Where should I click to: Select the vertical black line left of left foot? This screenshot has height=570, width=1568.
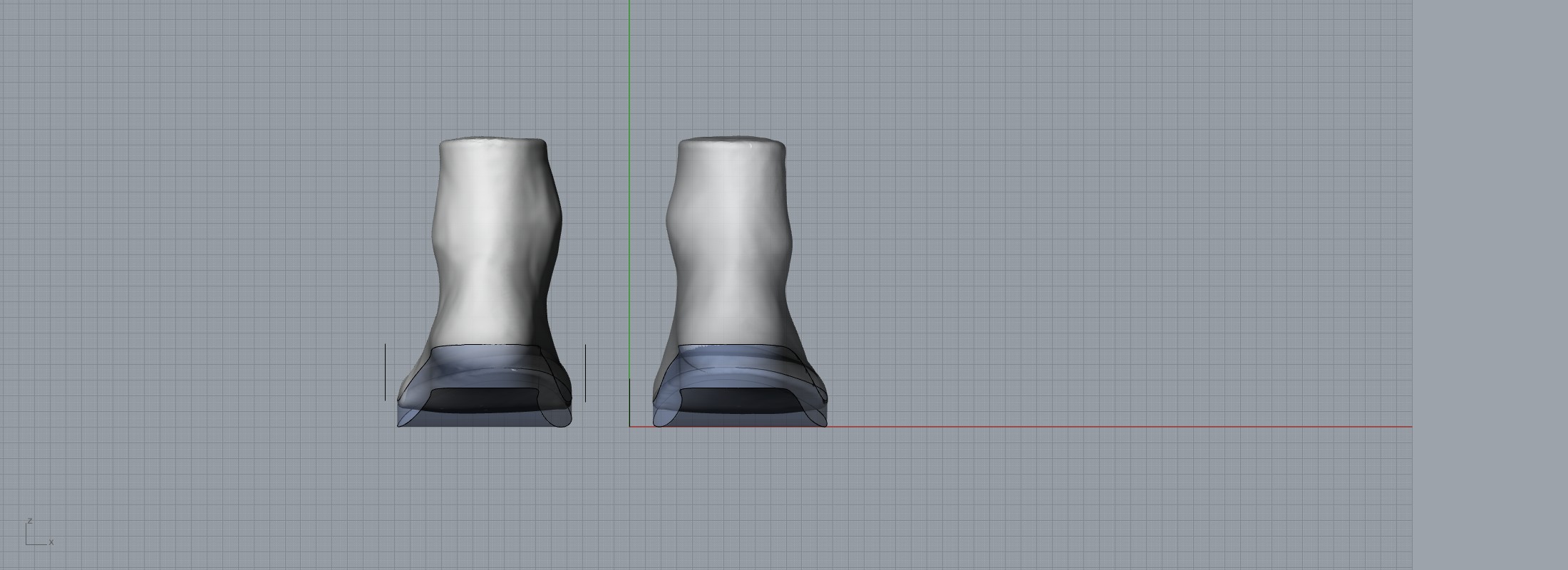click(385, 372)
